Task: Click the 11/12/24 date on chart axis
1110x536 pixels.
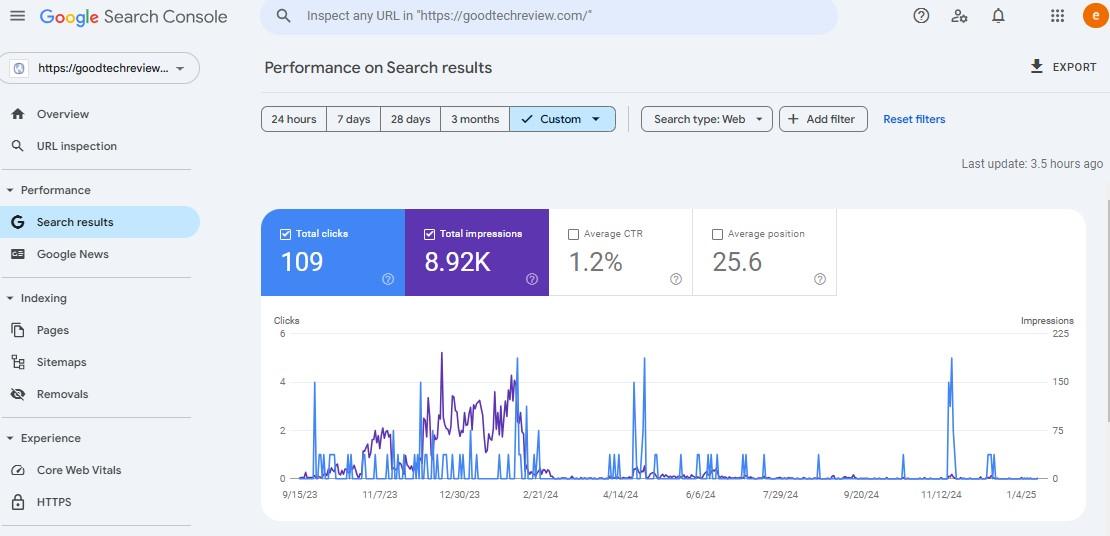Action: (942, 495)
